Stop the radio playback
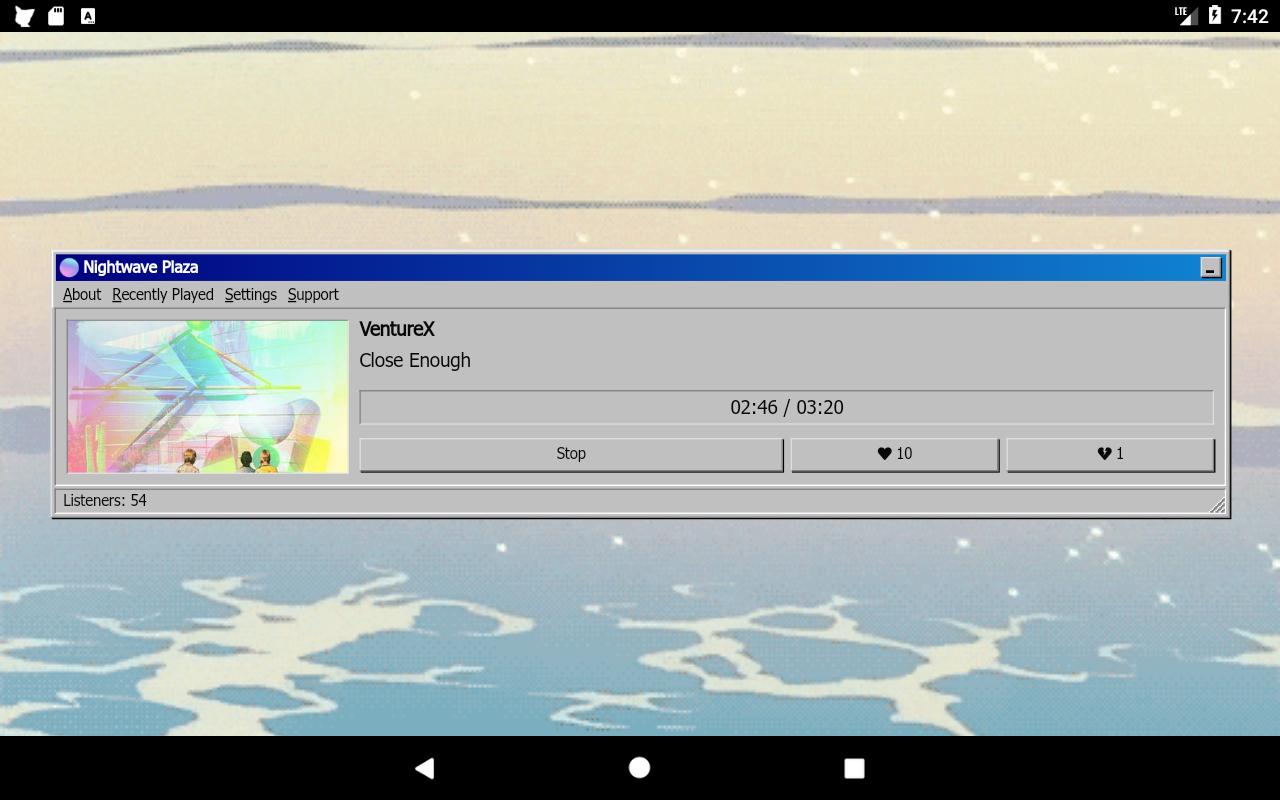The image size is (1280, 800). click(571, 454)
